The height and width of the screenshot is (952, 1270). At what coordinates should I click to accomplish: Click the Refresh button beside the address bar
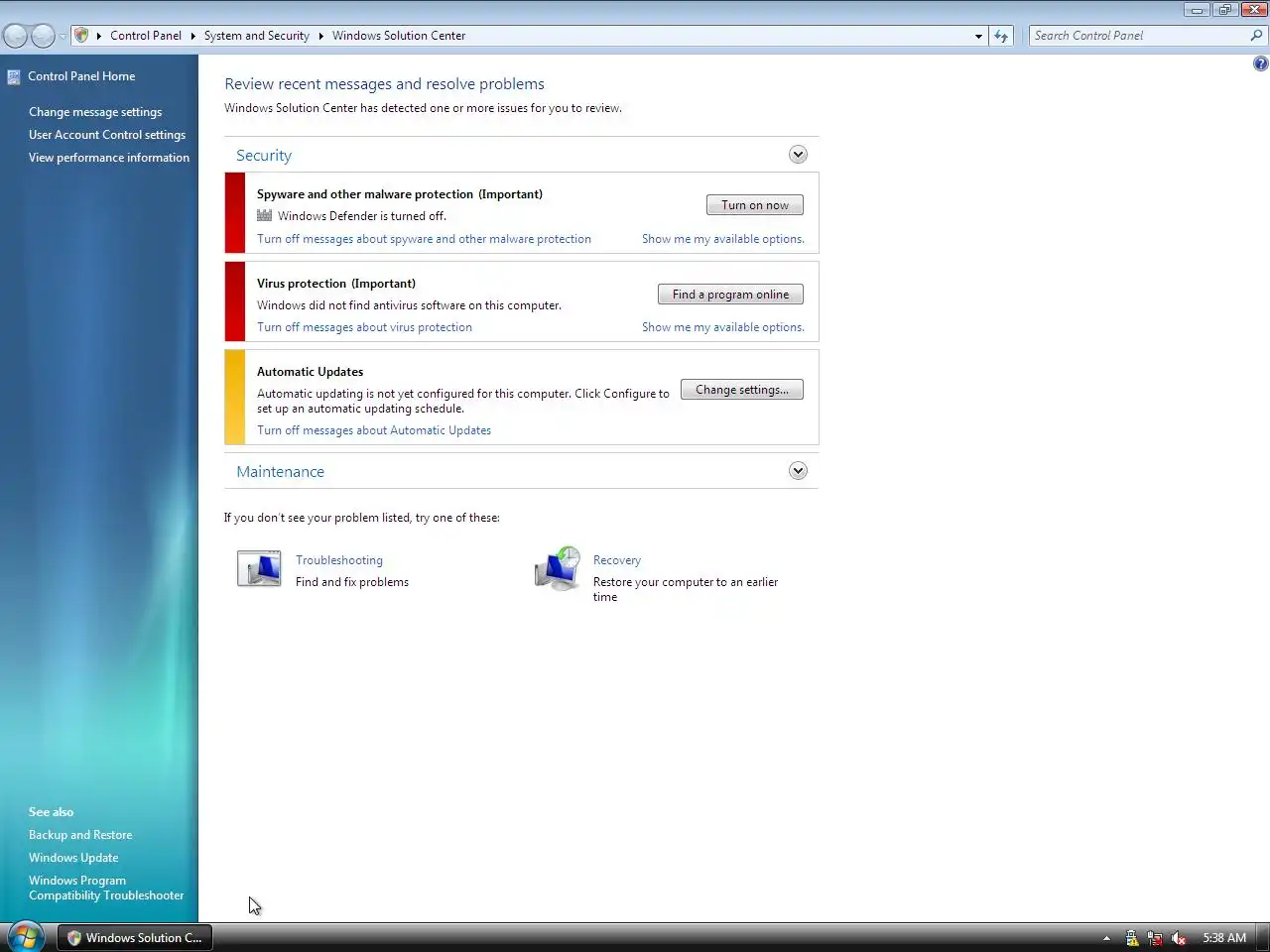click(1001, 36)
